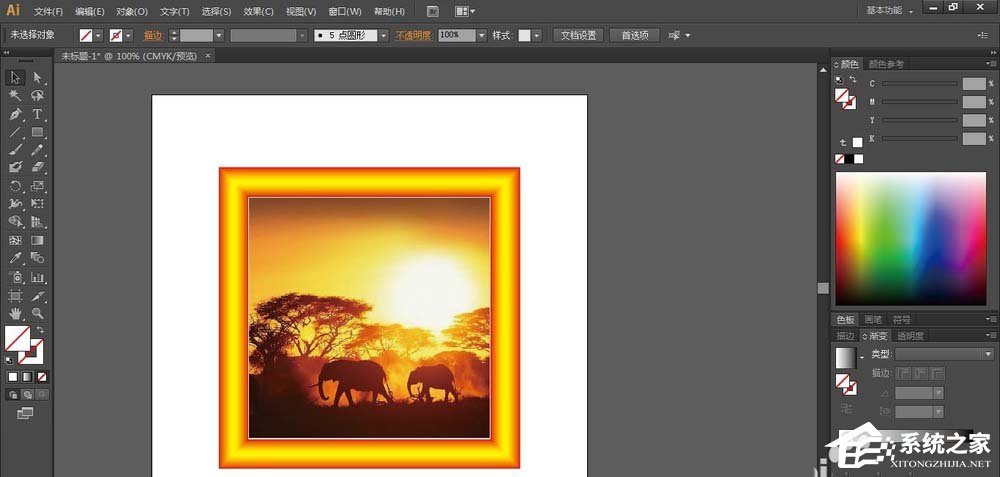The image size is (1000, 477).
Task: Click the C percentage input field
Action: point(973,84)
